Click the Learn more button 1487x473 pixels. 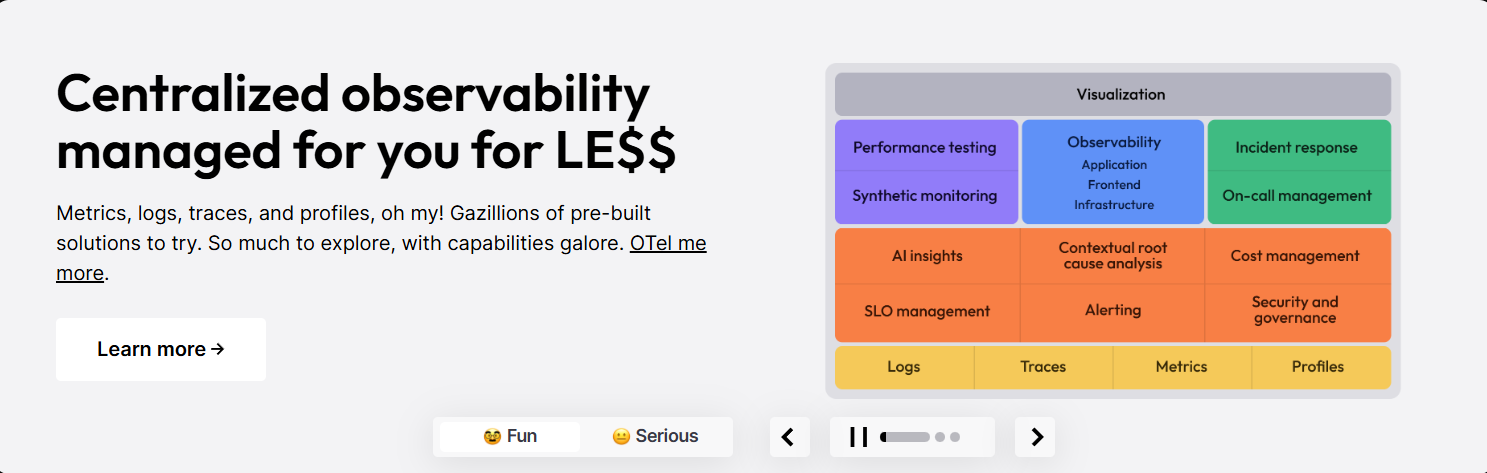[161, 349]
